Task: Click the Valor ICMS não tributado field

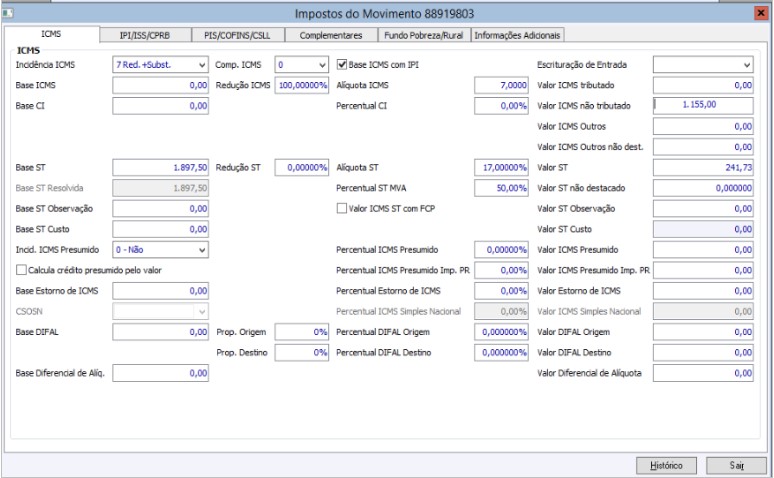Action: 703,106
